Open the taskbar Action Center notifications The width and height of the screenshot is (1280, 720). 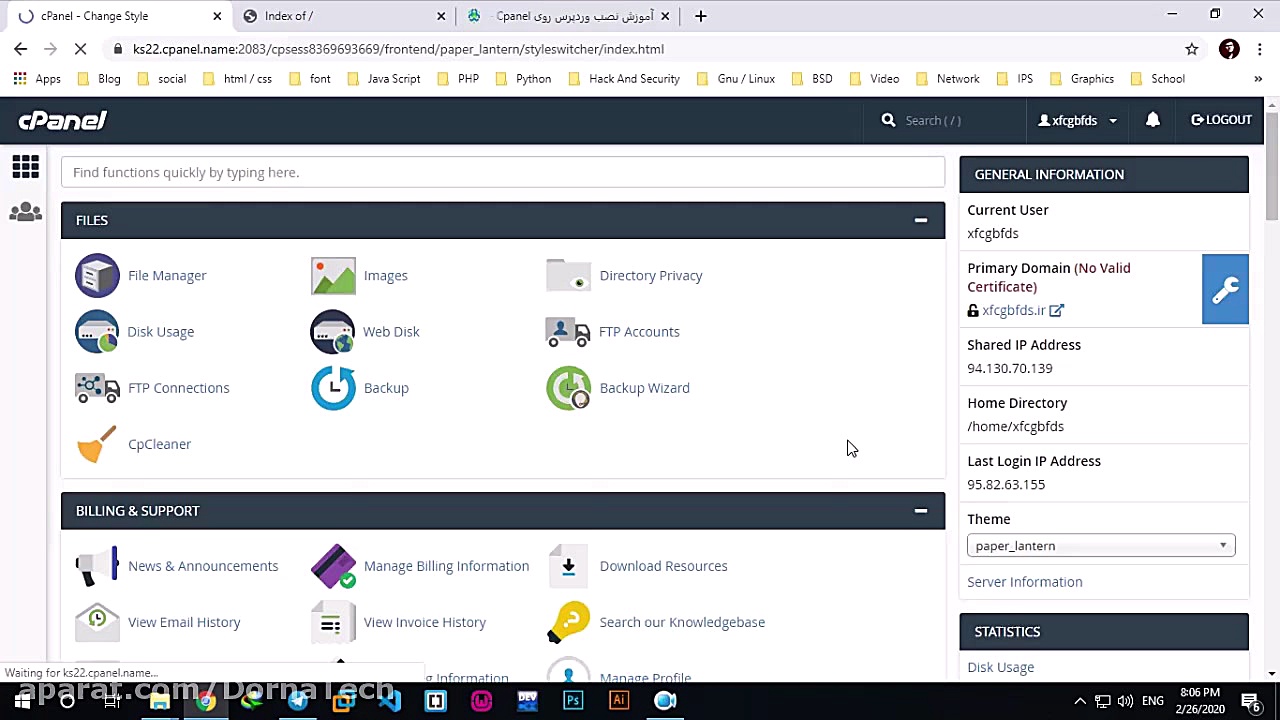click(x=1250, y=701)
